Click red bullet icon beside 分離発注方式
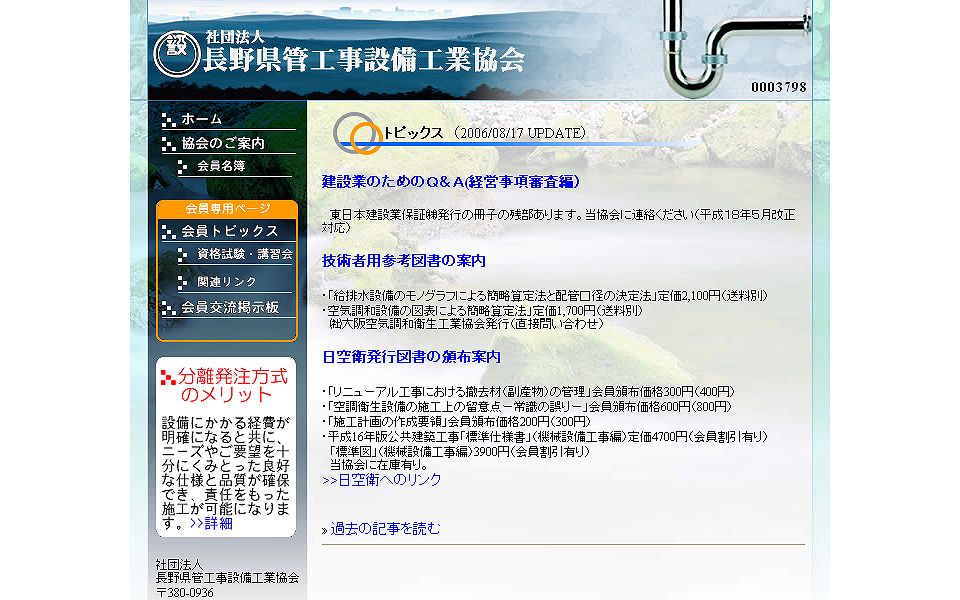 168,378
